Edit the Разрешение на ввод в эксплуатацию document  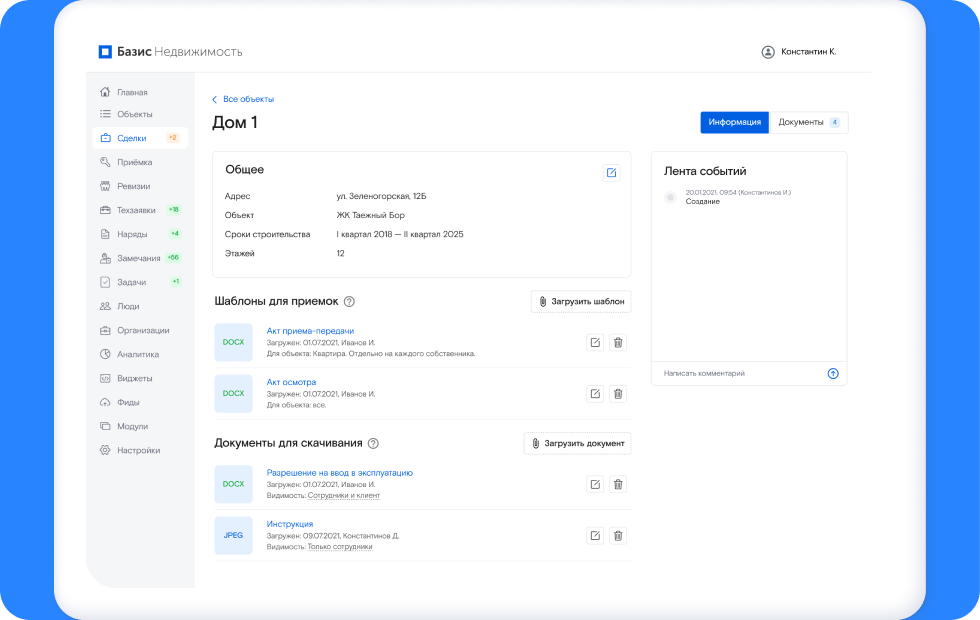pos(595,484)
